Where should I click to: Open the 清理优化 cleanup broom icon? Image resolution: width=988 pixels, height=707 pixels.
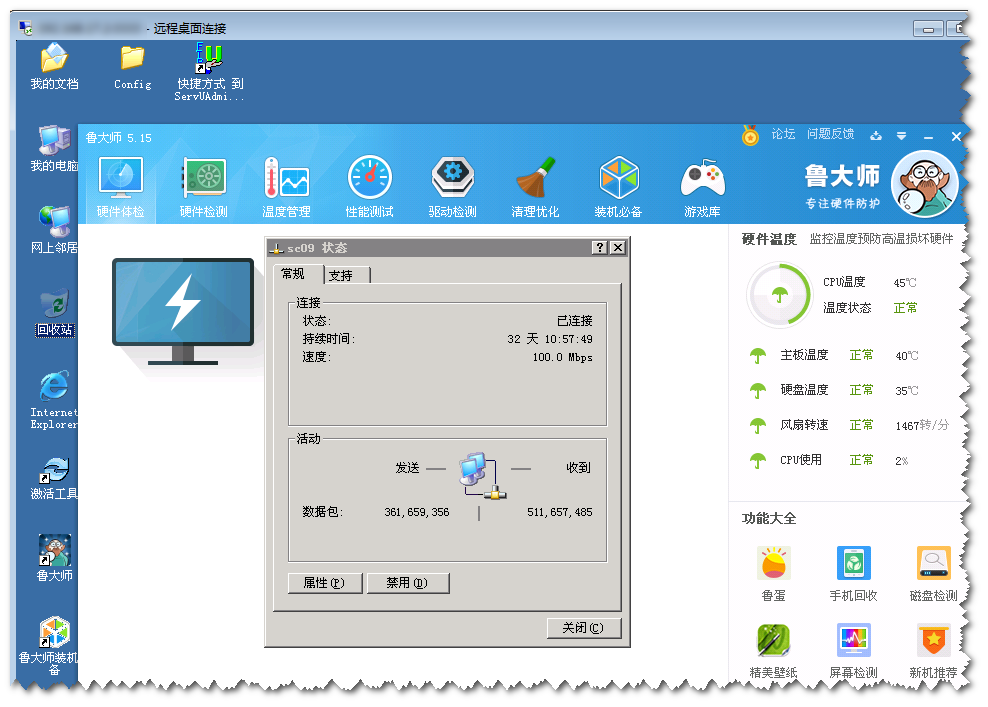pos(535,181)
